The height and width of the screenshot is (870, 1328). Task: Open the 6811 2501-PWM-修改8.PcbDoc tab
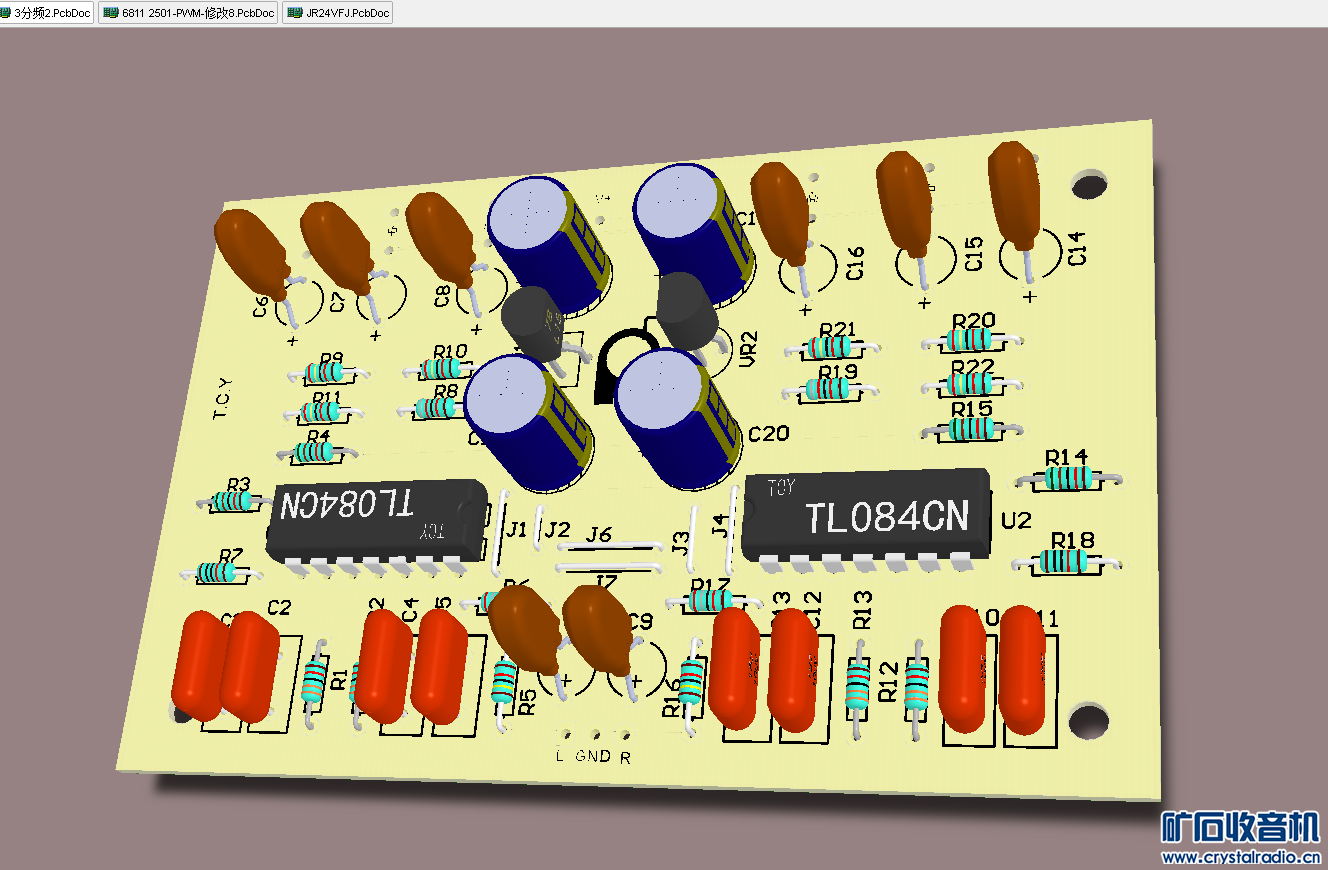188,13
